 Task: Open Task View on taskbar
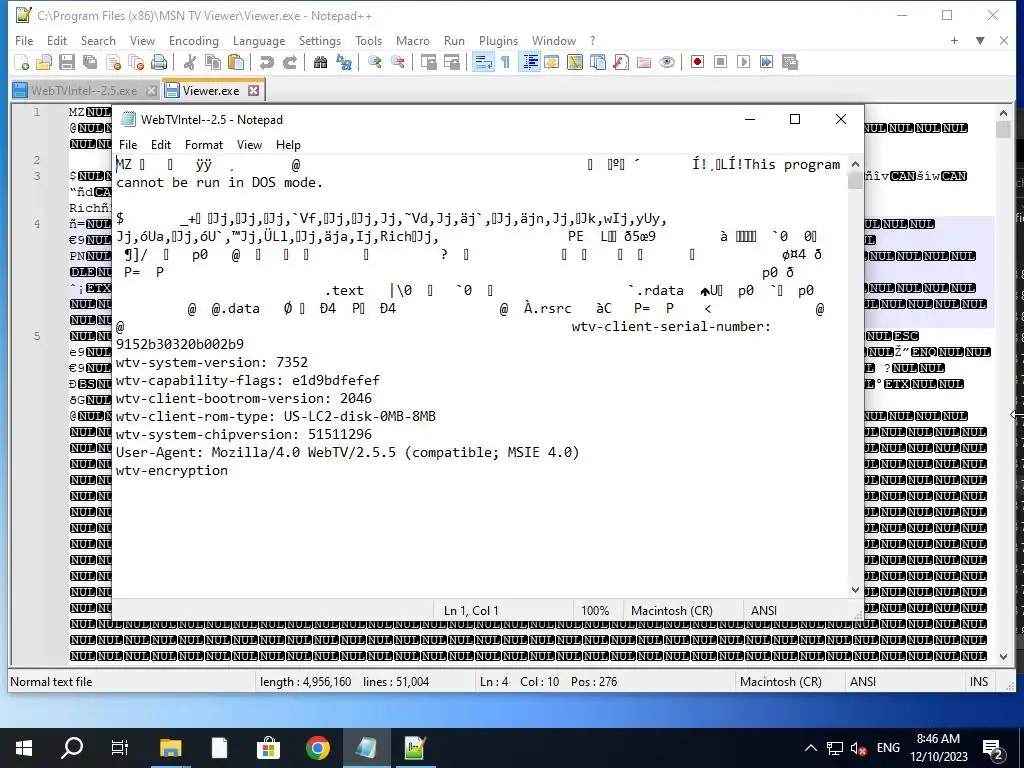point(120,748)
